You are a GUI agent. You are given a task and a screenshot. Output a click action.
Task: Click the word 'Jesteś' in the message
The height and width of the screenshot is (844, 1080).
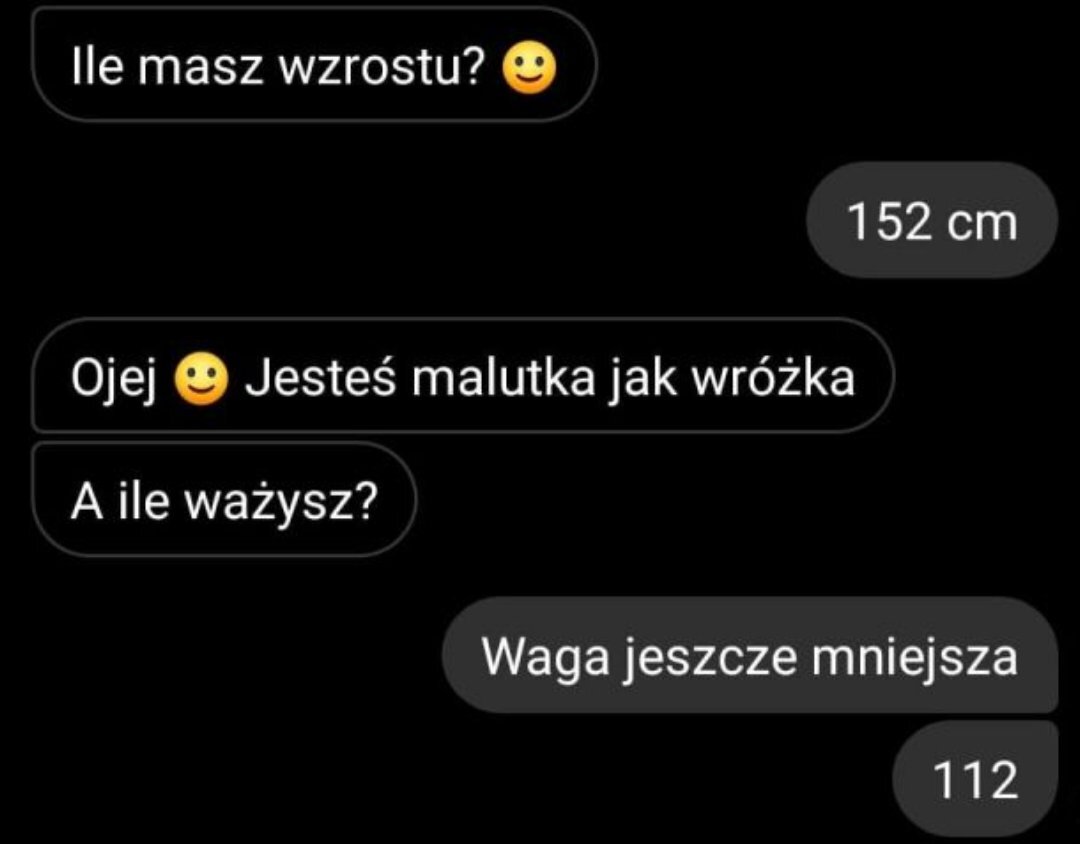(x=320, y=378)
